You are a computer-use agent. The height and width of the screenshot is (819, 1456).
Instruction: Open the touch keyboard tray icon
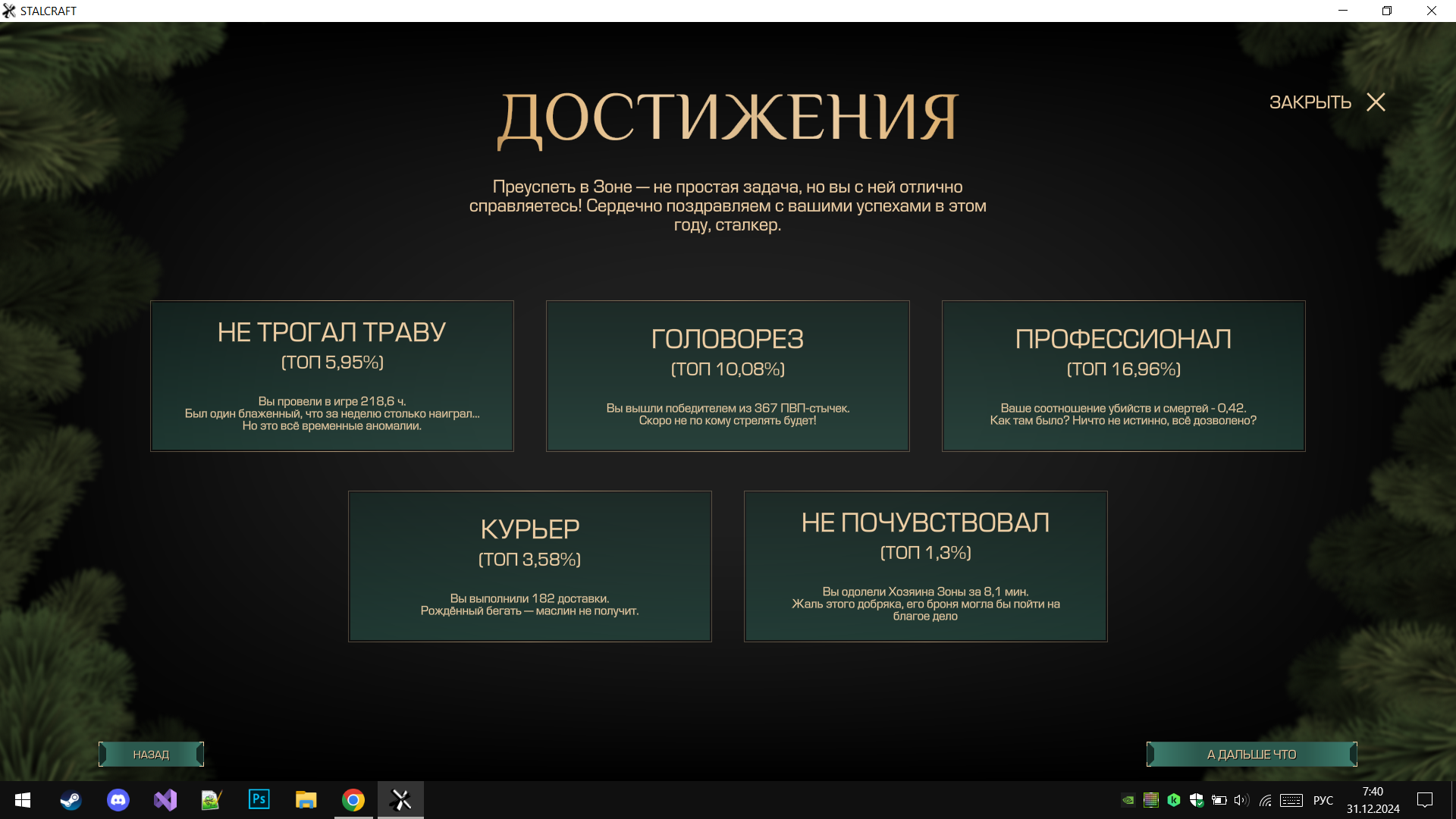(x=1291, y=800)
